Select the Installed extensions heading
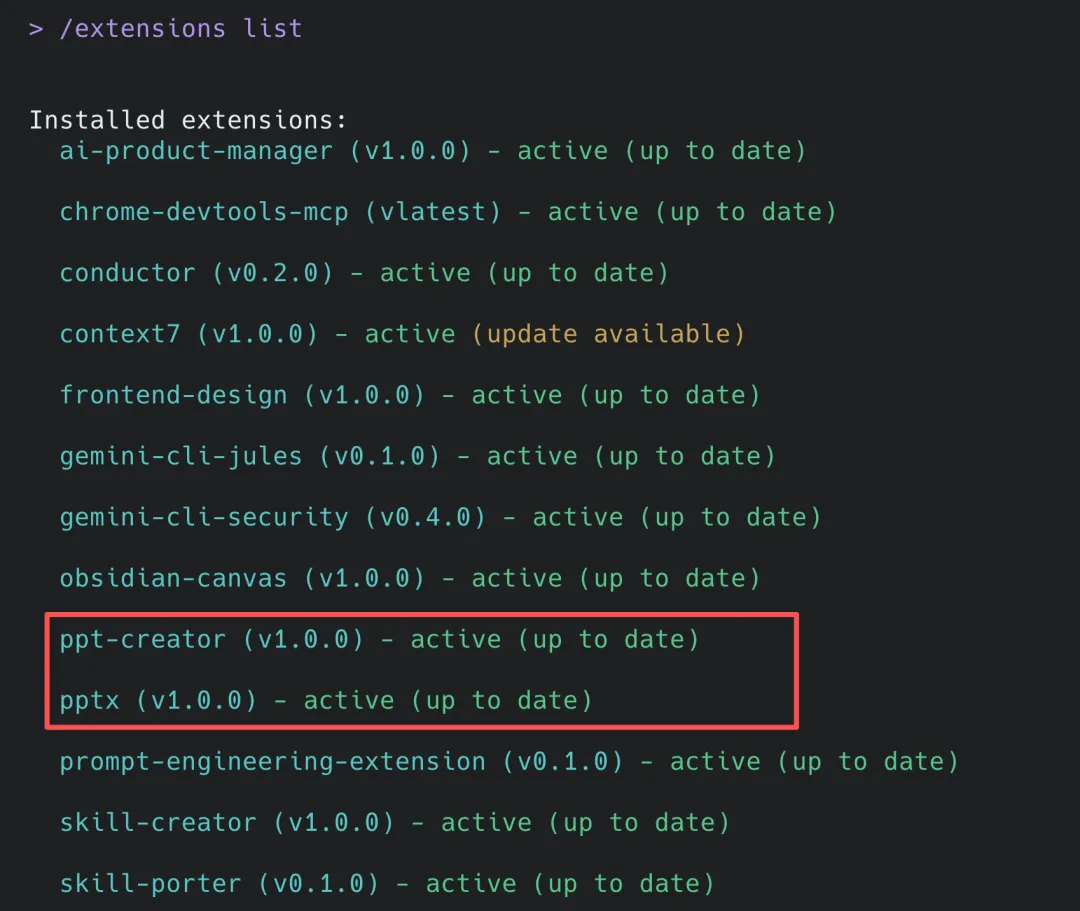Image resolution: width=1080 pixels, height=911 pixels. click(x=187, y=121)
